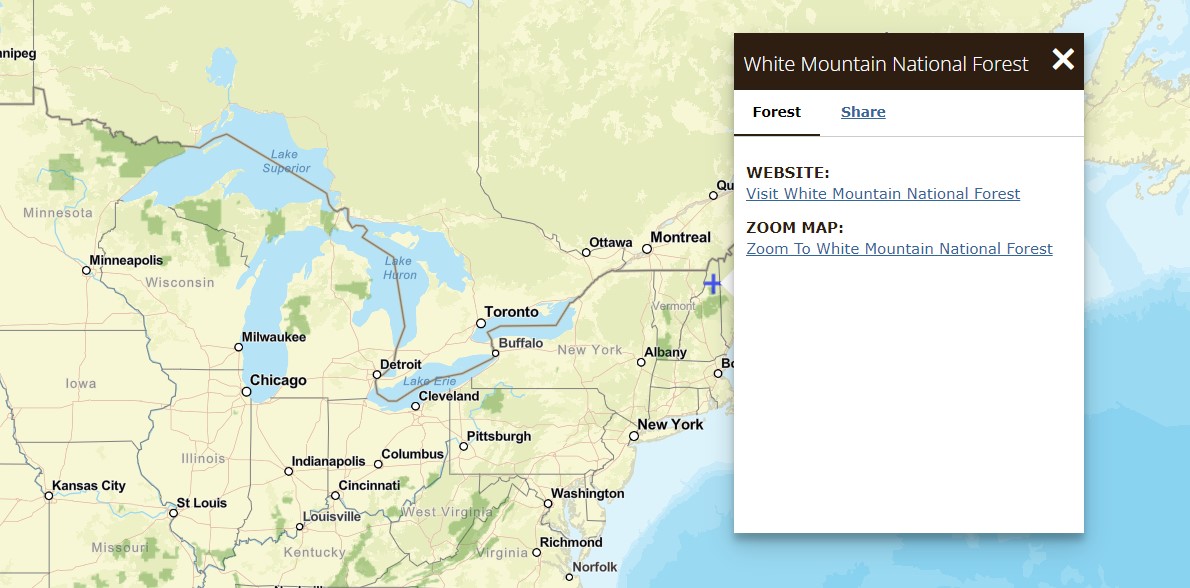This screenshot has height=588, width=1190.
Task: Click the Lake Superior label on map
Action: coord(286,161)
